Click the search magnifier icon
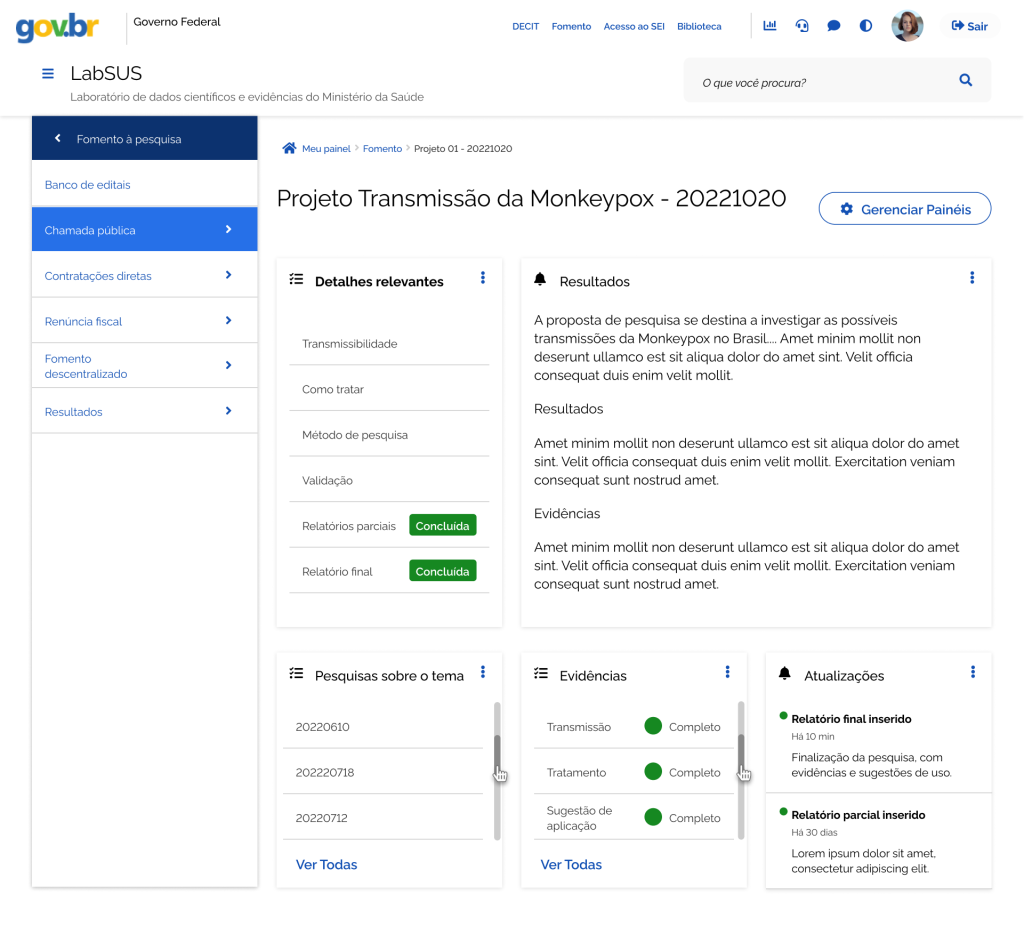 [x=965, y=80]
